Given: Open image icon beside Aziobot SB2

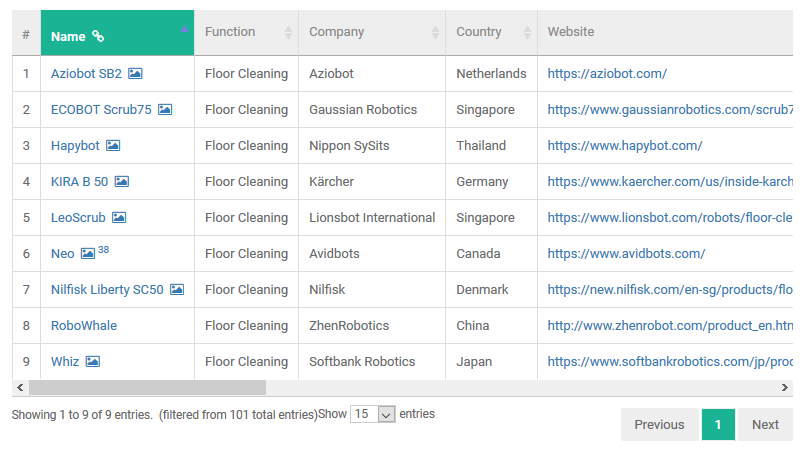Looking at the screenshot, I should [135, 74].
